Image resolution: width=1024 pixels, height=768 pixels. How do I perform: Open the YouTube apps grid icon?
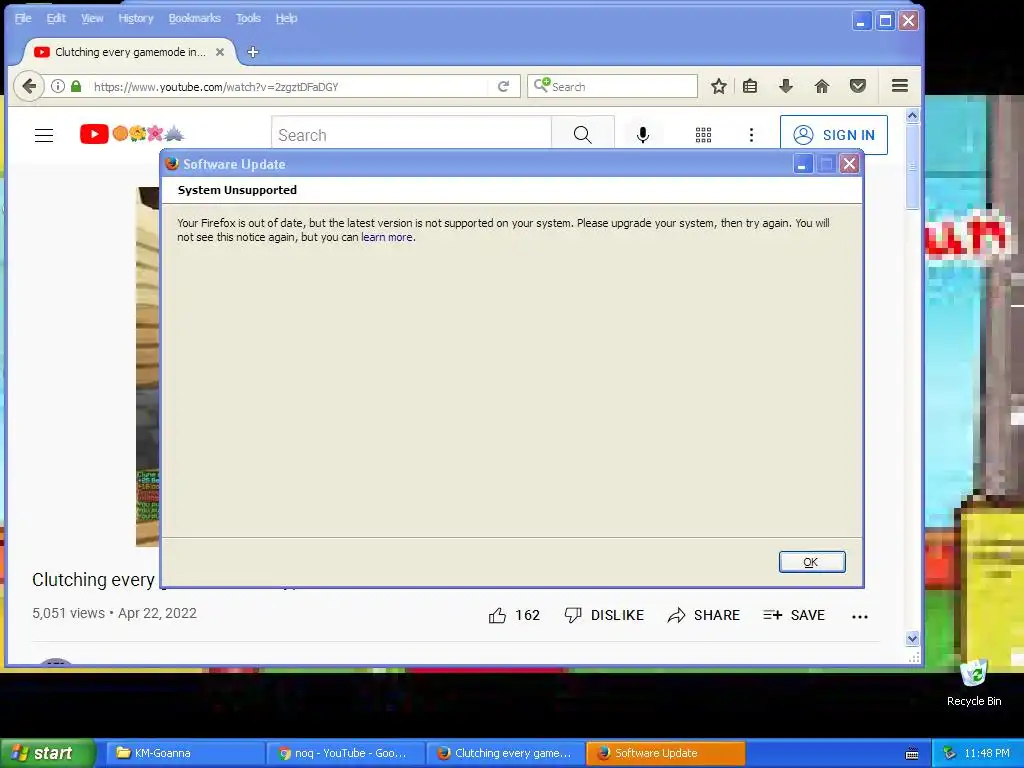click(703, 135)
